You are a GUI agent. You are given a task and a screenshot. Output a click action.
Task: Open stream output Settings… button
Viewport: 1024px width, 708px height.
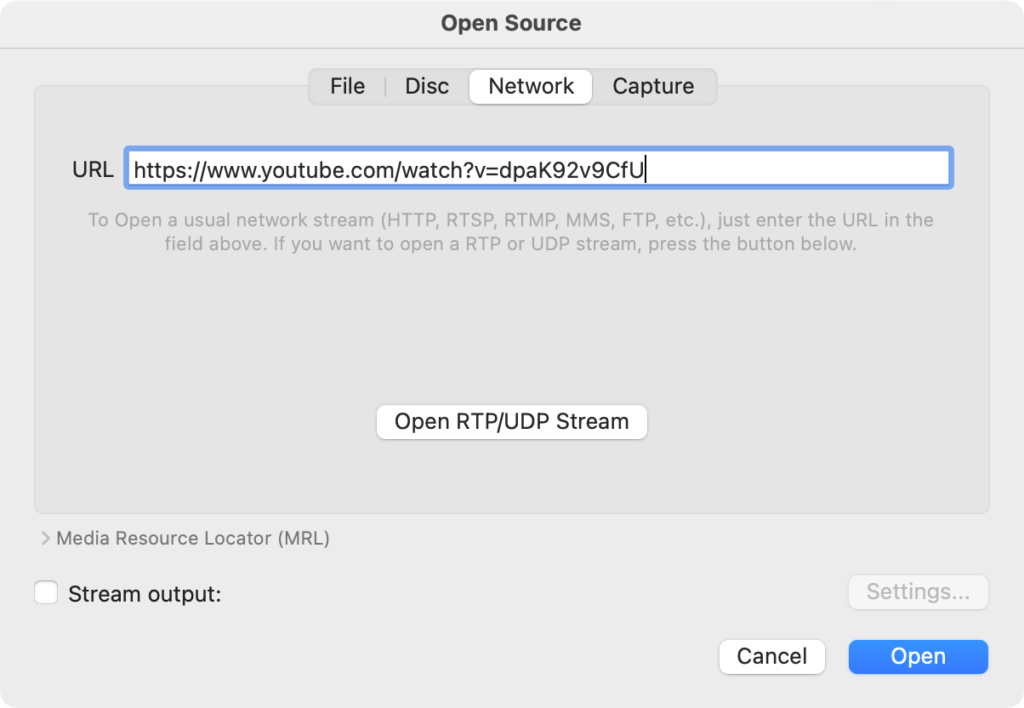point(918,592)
